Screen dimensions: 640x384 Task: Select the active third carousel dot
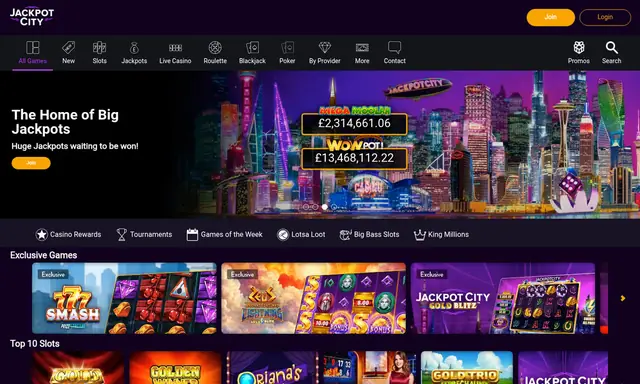click(x=324, y=207)
